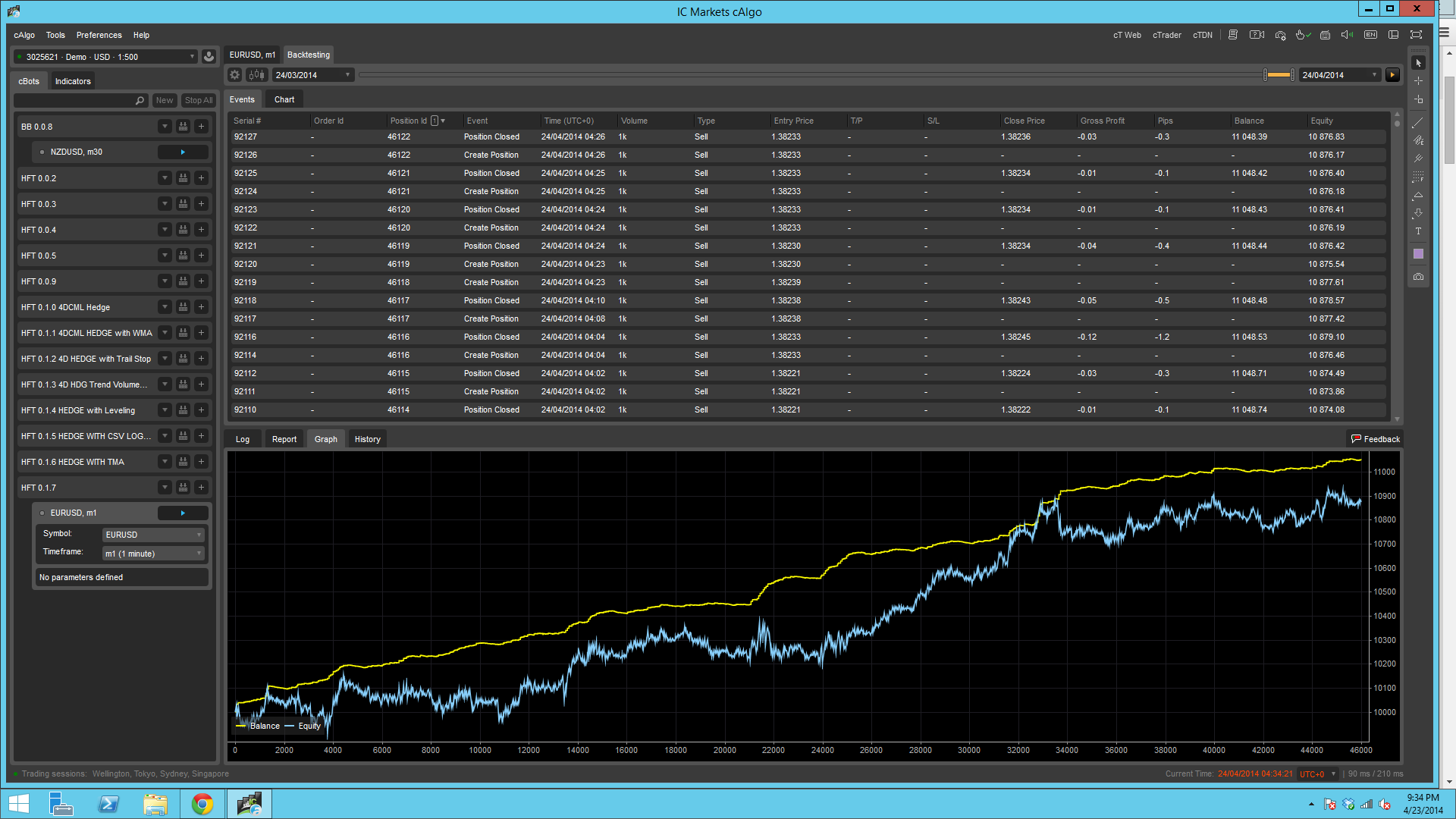Open the backtesting settings gear
The height and width of the screenshot is (819, 1456).
[x=235, y=75]
